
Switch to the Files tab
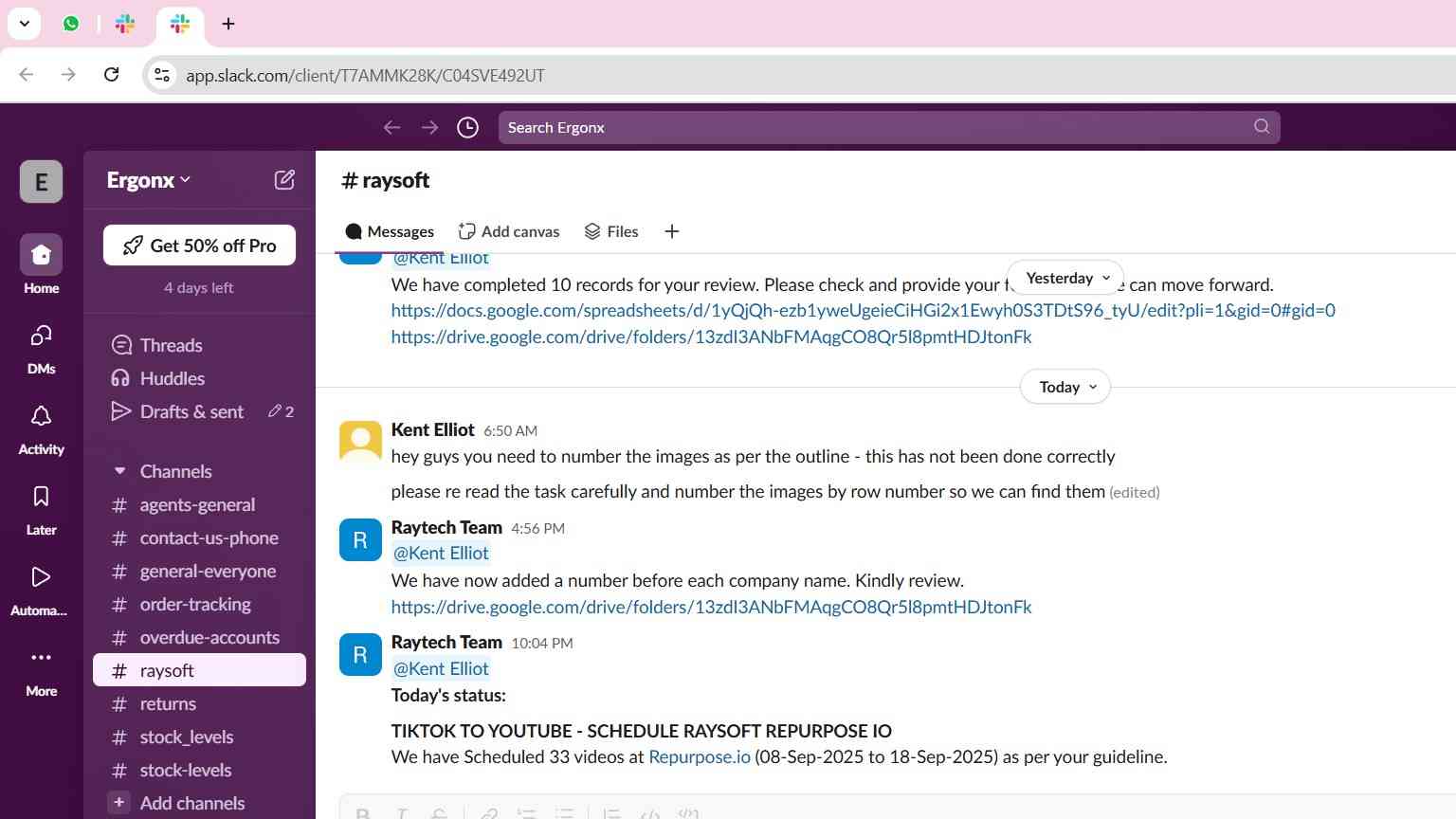(x=611, y=231)
